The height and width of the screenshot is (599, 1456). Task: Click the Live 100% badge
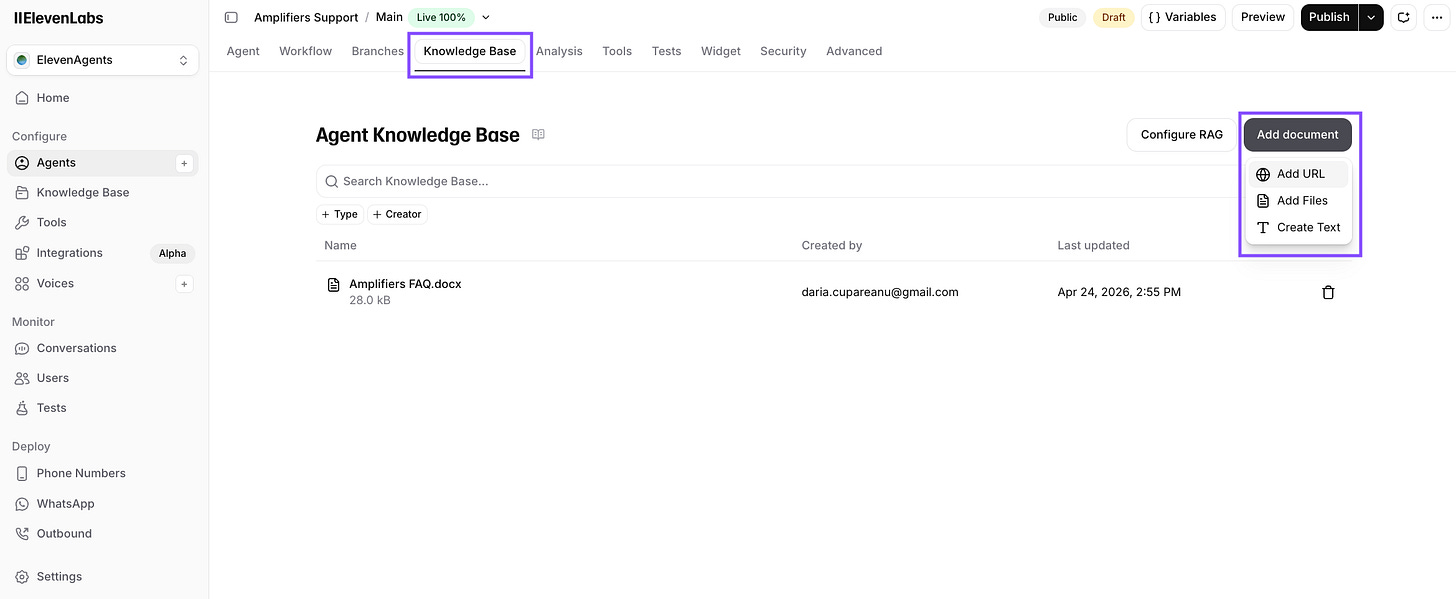tap(441, 18)
